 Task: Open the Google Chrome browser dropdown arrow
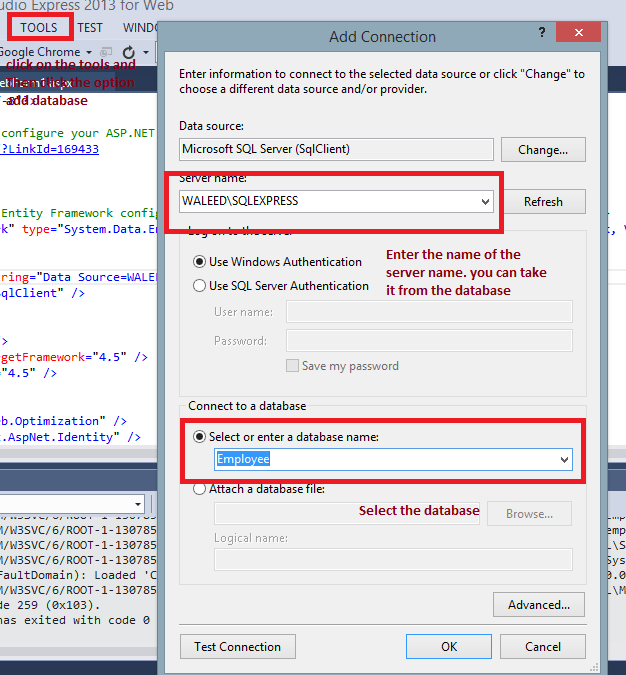point(89,51)
